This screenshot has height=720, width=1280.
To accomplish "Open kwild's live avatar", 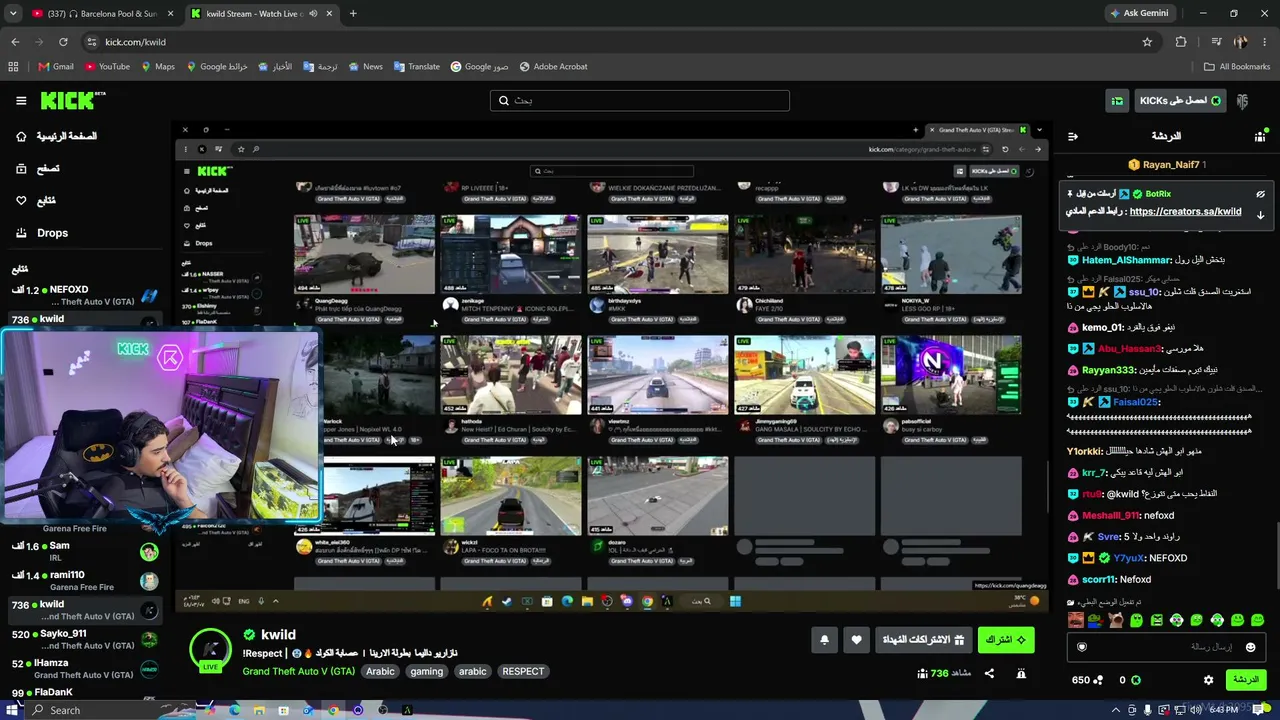I will (x=210, y=650).
